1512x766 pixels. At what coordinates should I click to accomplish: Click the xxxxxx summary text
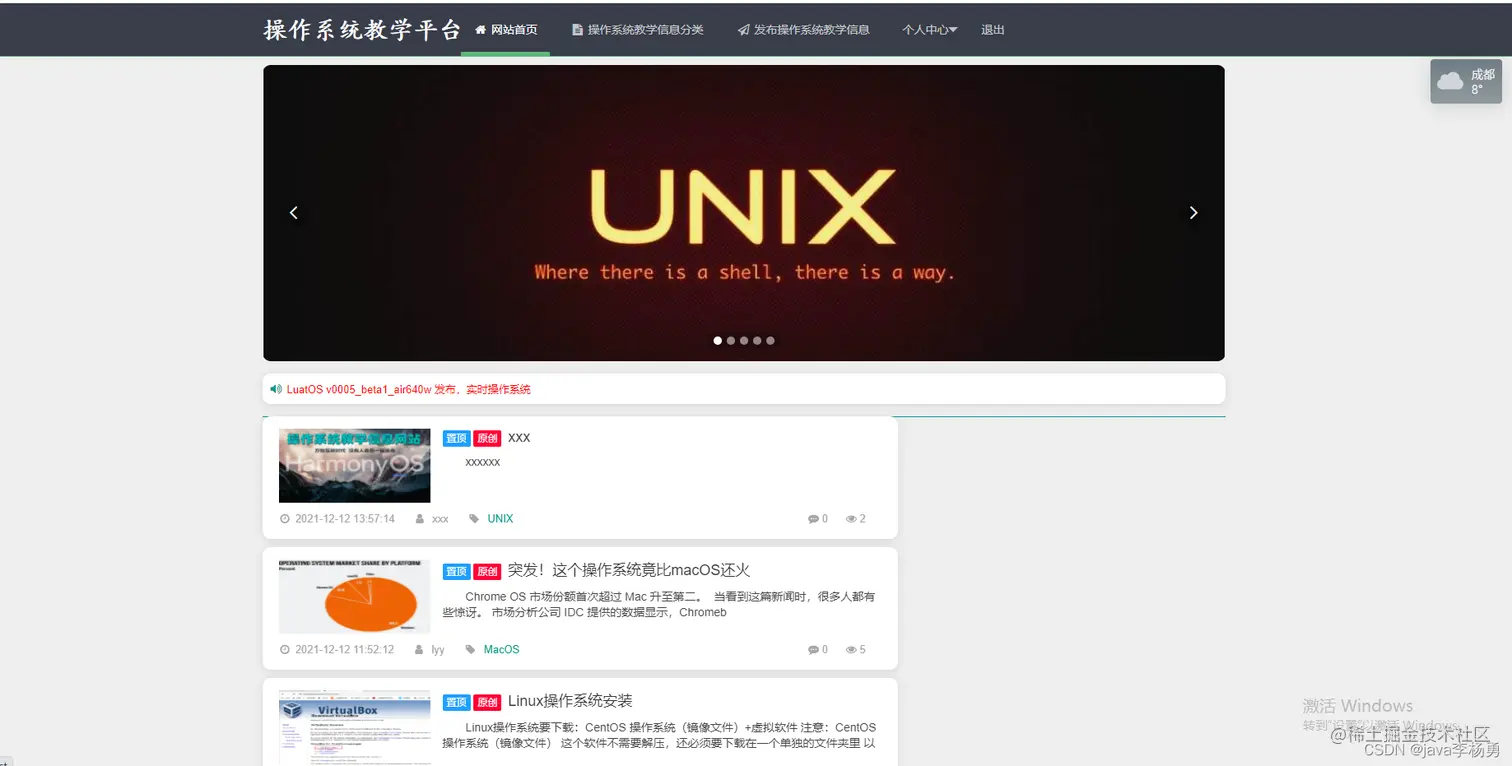click(483, 462)
